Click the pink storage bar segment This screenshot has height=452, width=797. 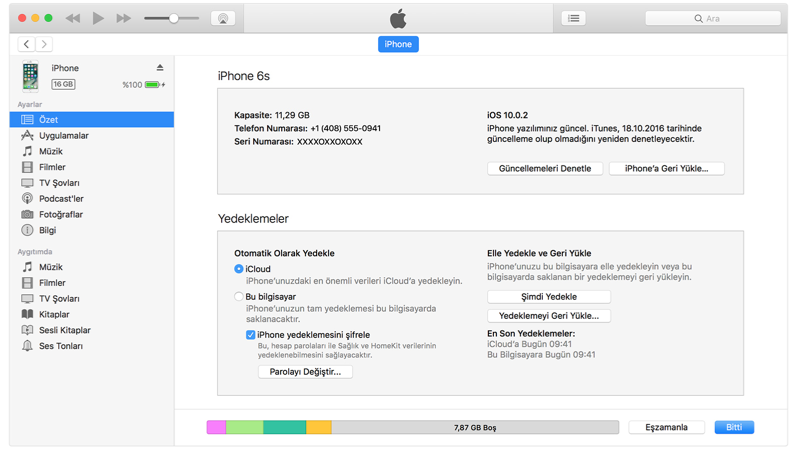click(216, 427)
